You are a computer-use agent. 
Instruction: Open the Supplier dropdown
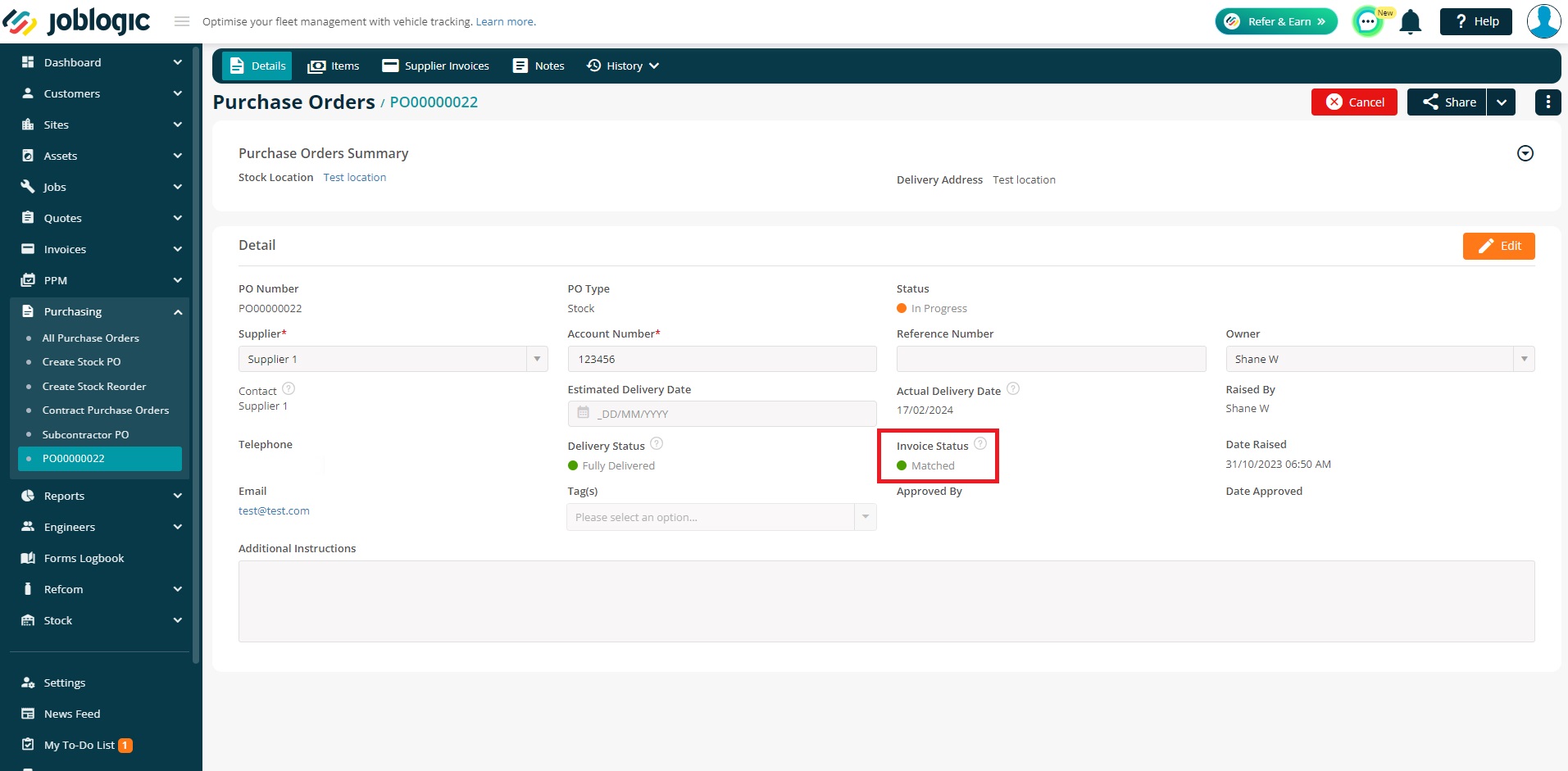point(393,359)
